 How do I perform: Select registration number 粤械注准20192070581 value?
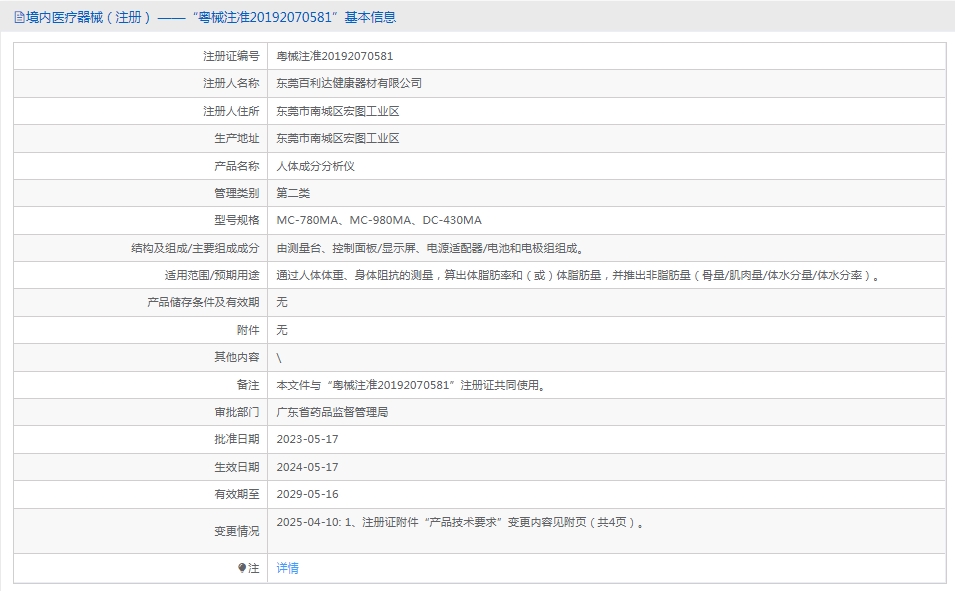point(335,56)
